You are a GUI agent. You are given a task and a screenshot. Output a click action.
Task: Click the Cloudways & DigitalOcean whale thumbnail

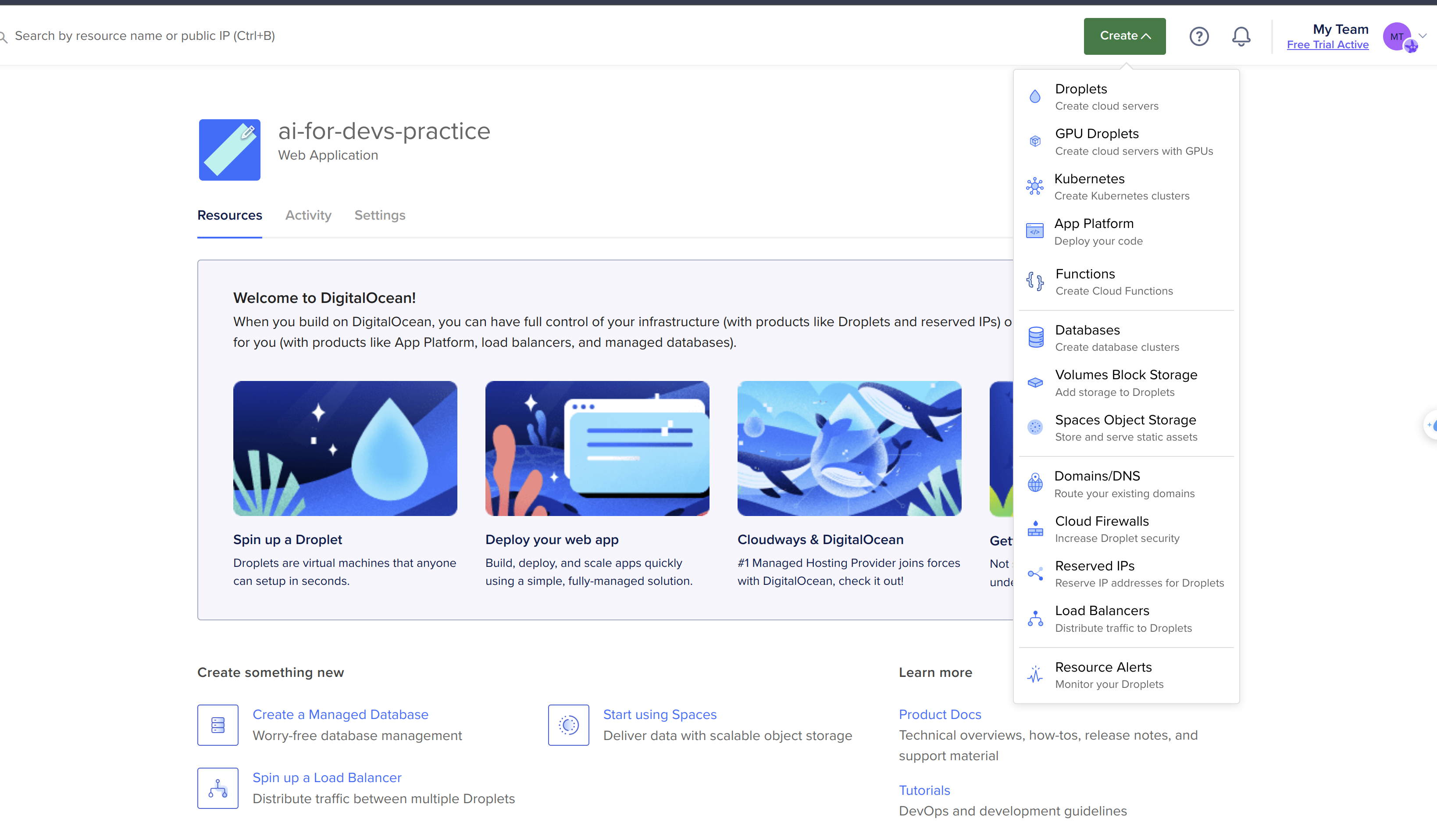(x=849, y=448)
